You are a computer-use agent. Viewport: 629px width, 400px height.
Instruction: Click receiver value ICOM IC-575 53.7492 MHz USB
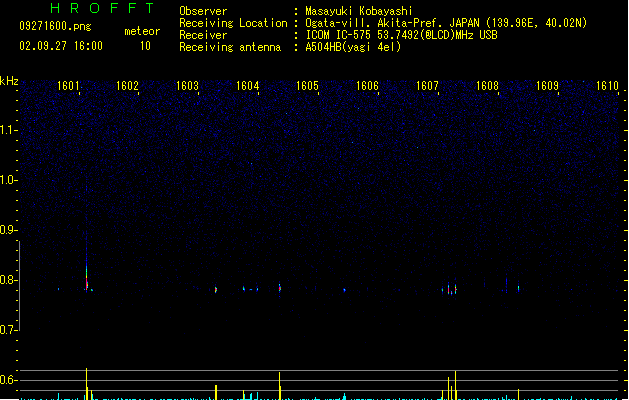click(401, 35)
